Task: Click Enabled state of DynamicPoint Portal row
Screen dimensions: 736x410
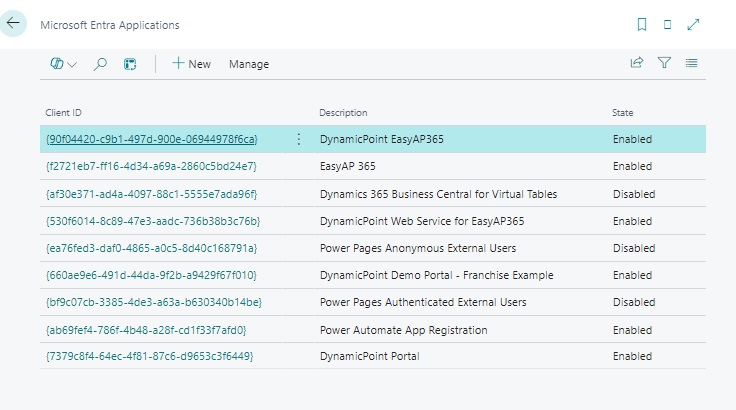Action: 632,356
